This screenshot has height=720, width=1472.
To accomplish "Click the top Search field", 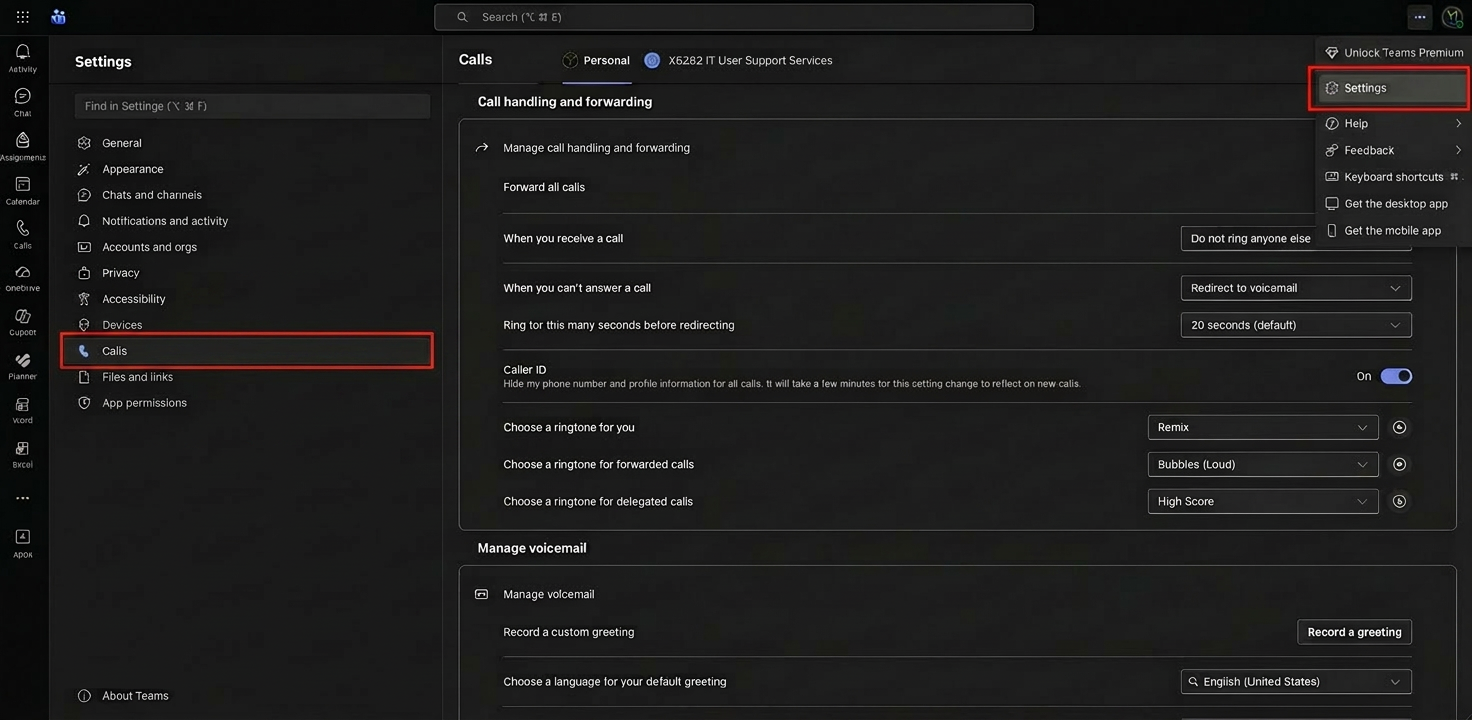I will coord(734,17).
